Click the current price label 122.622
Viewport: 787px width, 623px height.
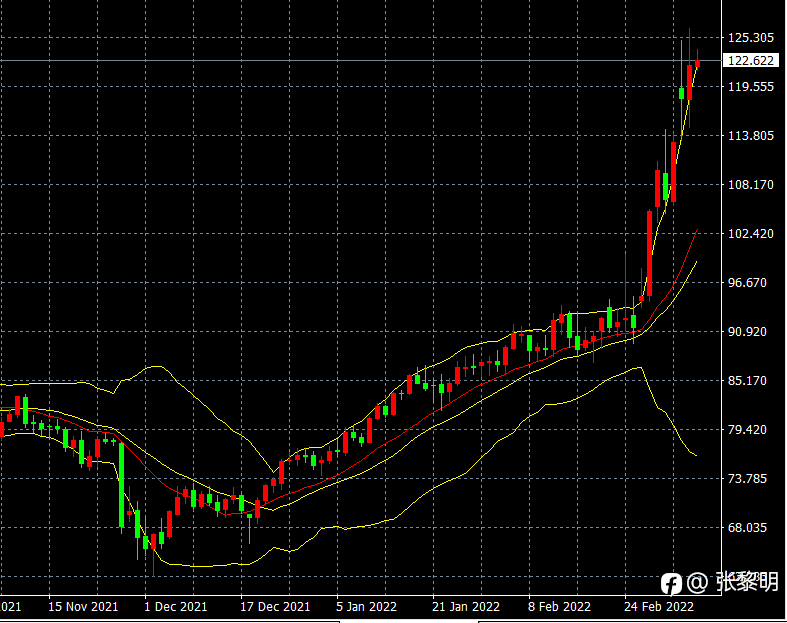(751, 61)
